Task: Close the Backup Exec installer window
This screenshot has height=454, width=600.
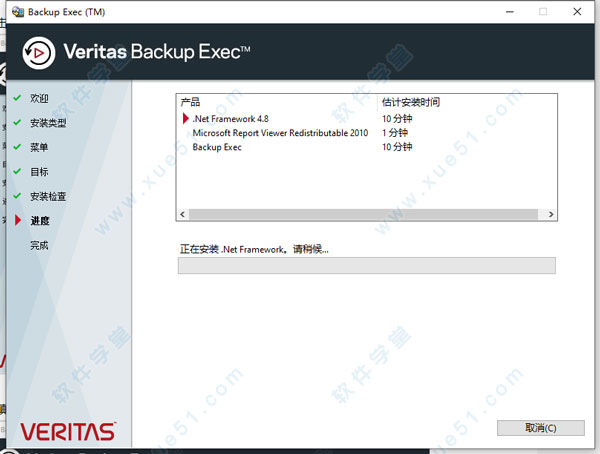Action: tap(577, 12)
